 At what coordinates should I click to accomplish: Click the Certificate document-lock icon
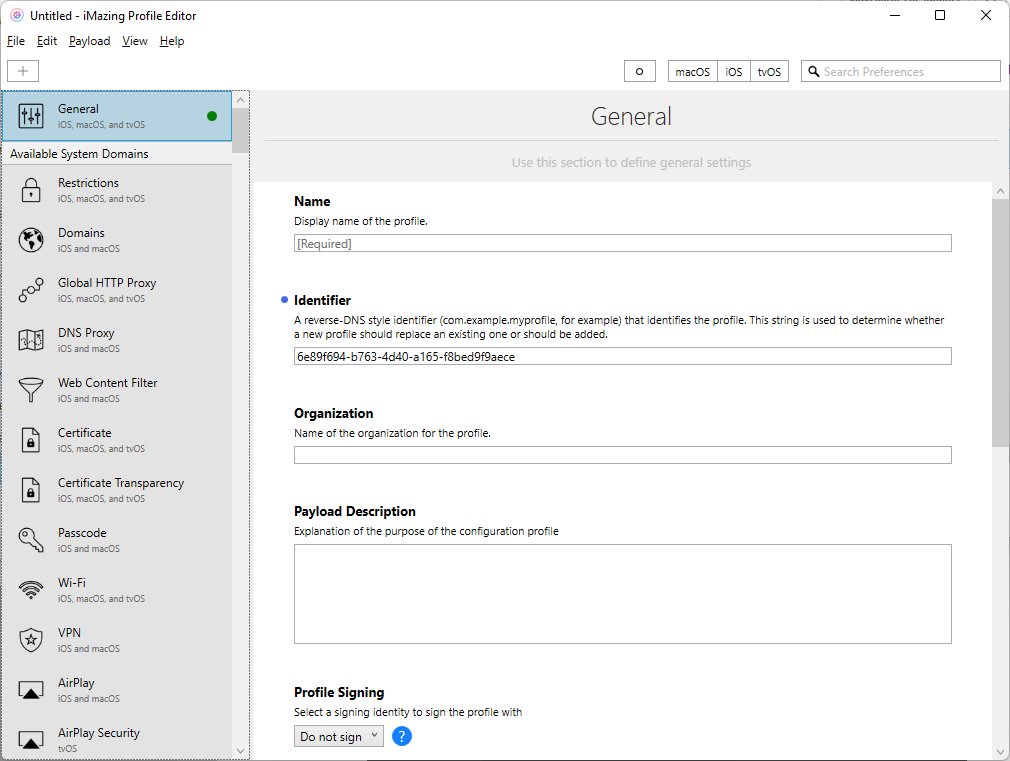[x=31, y=440]
